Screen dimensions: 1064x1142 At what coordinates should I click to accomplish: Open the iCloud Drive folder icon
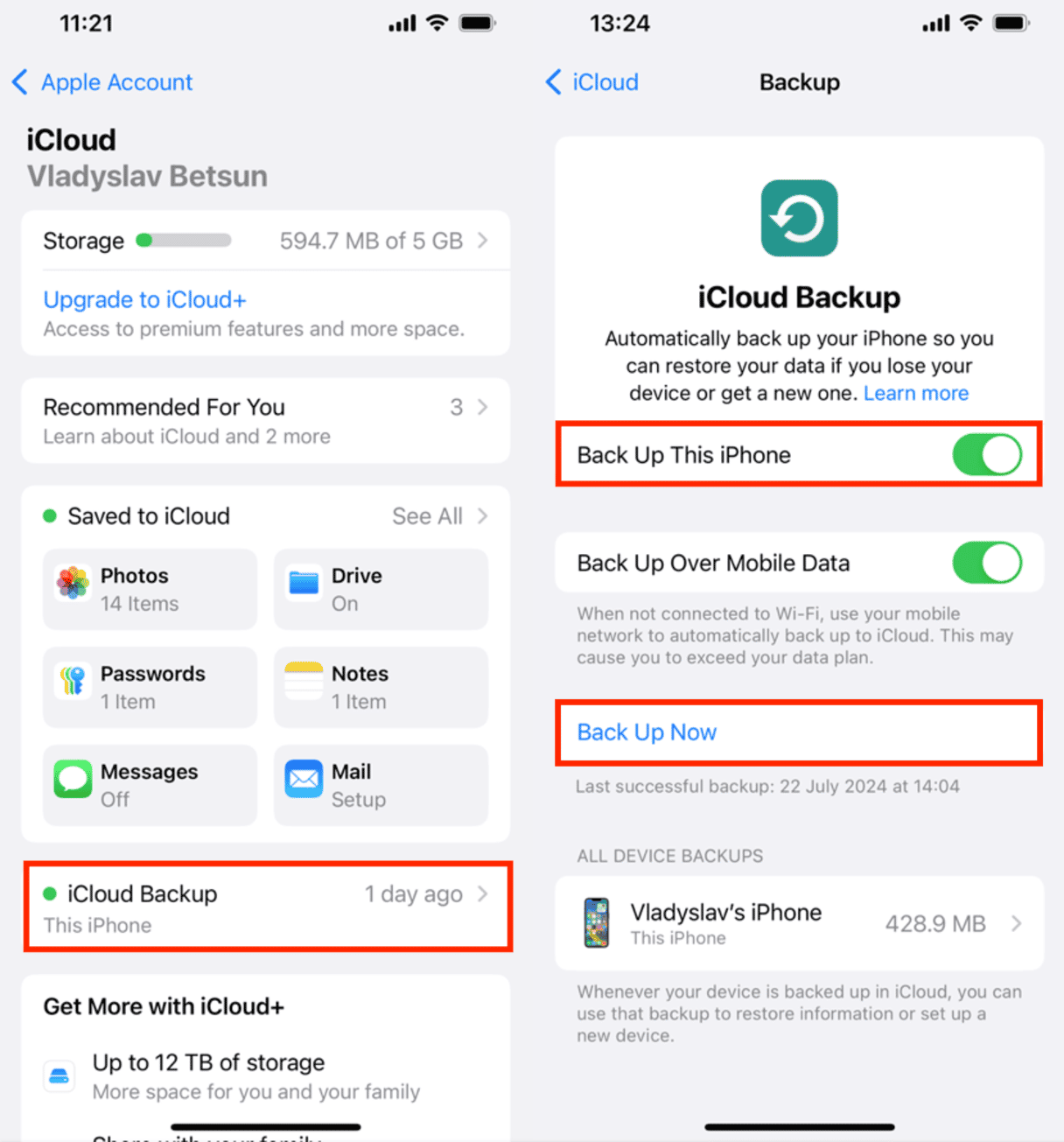(x=304, y=583)
